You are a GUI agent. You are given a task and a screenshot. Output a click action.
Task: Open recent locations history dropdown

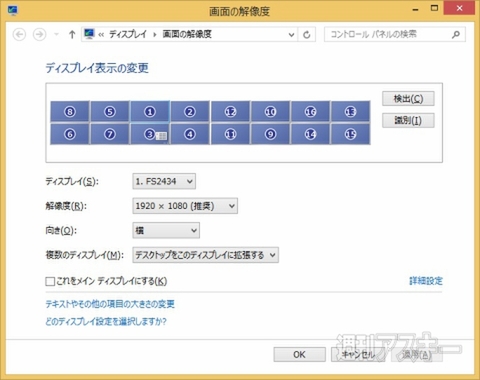[56, 34]
